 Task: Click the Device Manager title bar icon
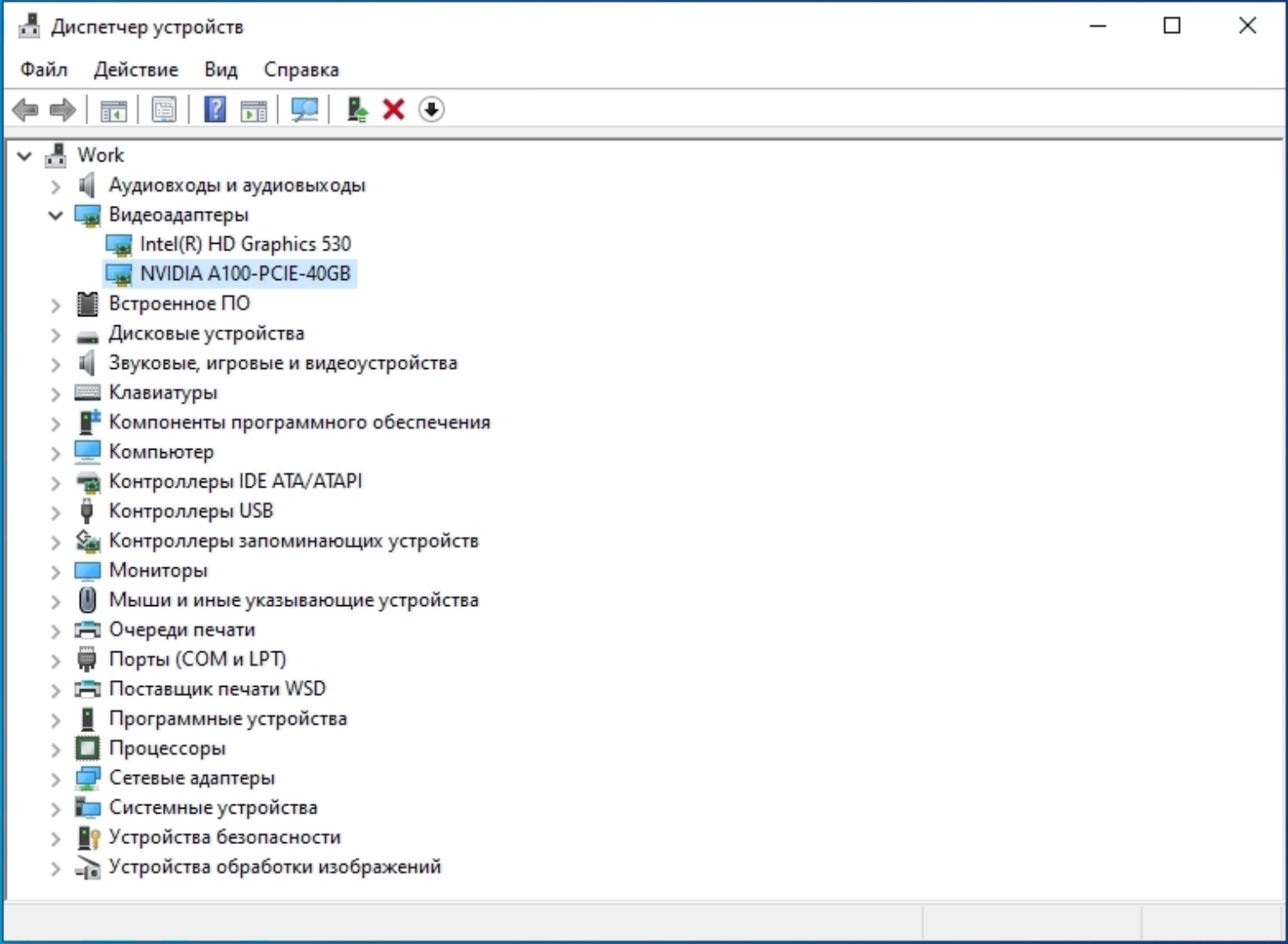[29, 27]
